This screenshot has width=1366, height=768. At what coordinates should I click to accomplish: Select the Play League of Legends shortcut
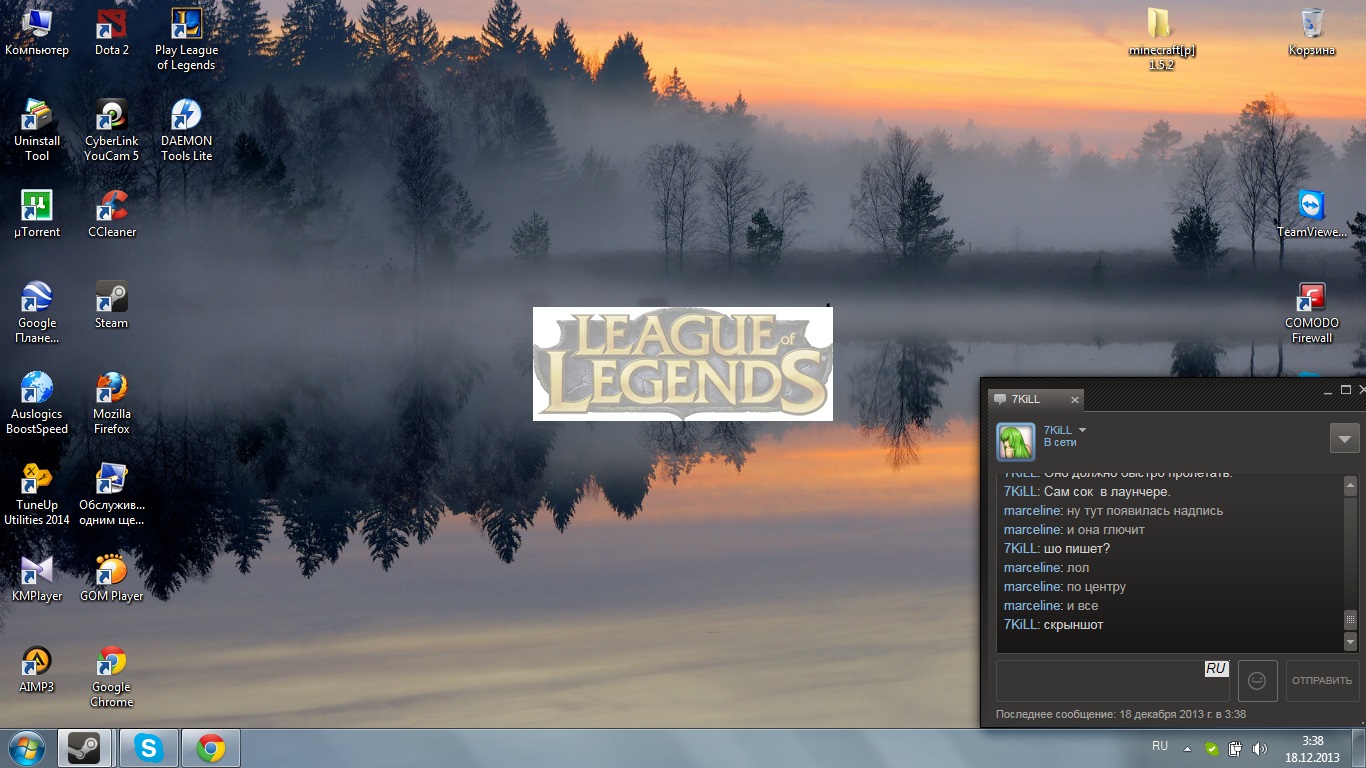click(x=186, y=39)
